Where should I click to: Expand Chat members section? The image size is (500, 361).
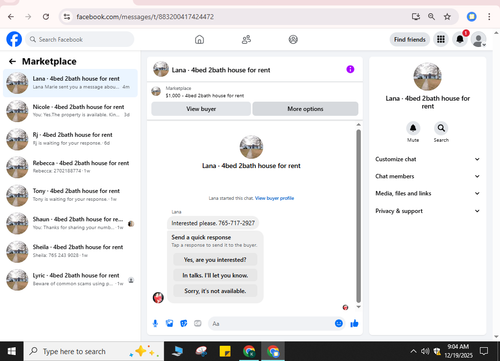427,176
